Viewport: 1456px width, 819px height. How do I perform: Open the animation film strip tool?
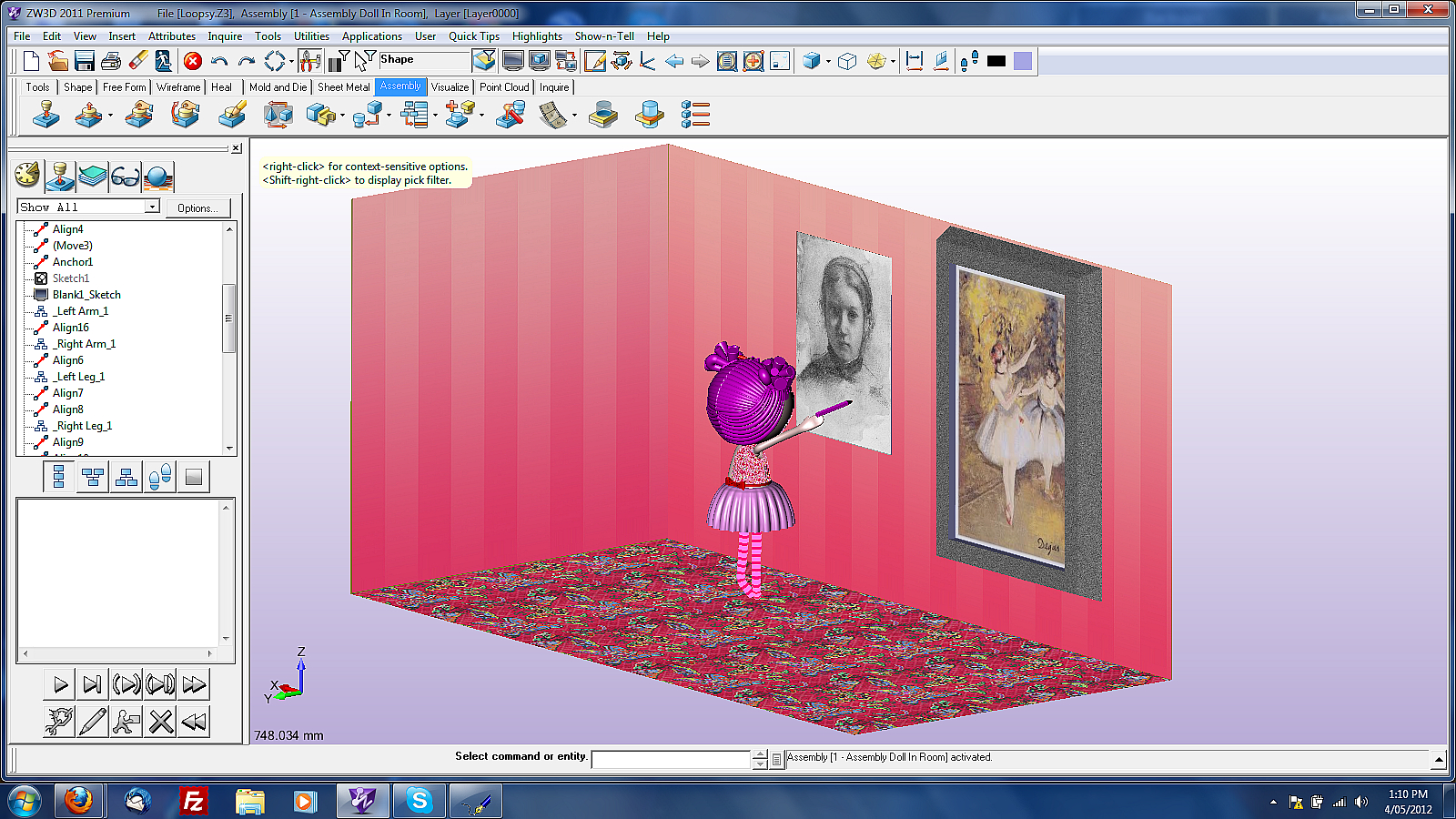(x=552, y=115)
